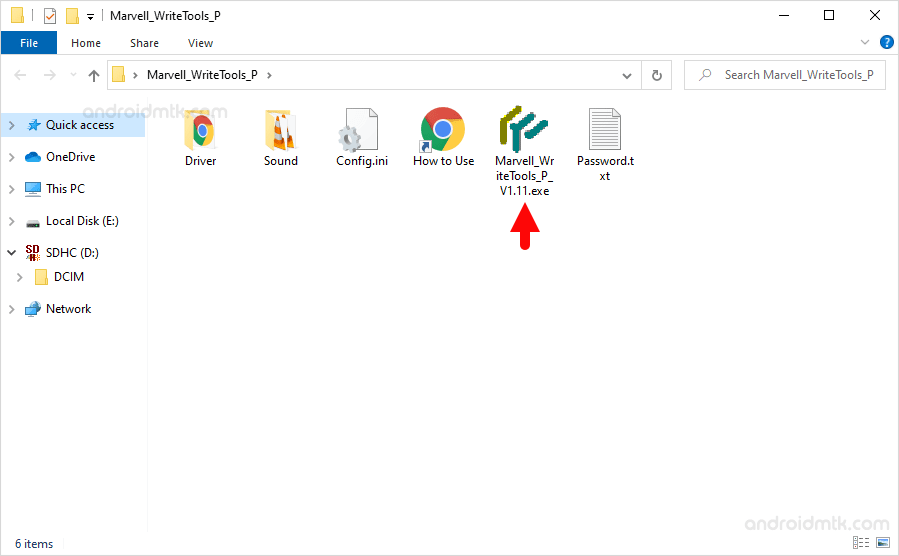The width and height of the screenshot is (899, 556).
Task: Click the SDHC (D:) card icon
Action: 33,253
